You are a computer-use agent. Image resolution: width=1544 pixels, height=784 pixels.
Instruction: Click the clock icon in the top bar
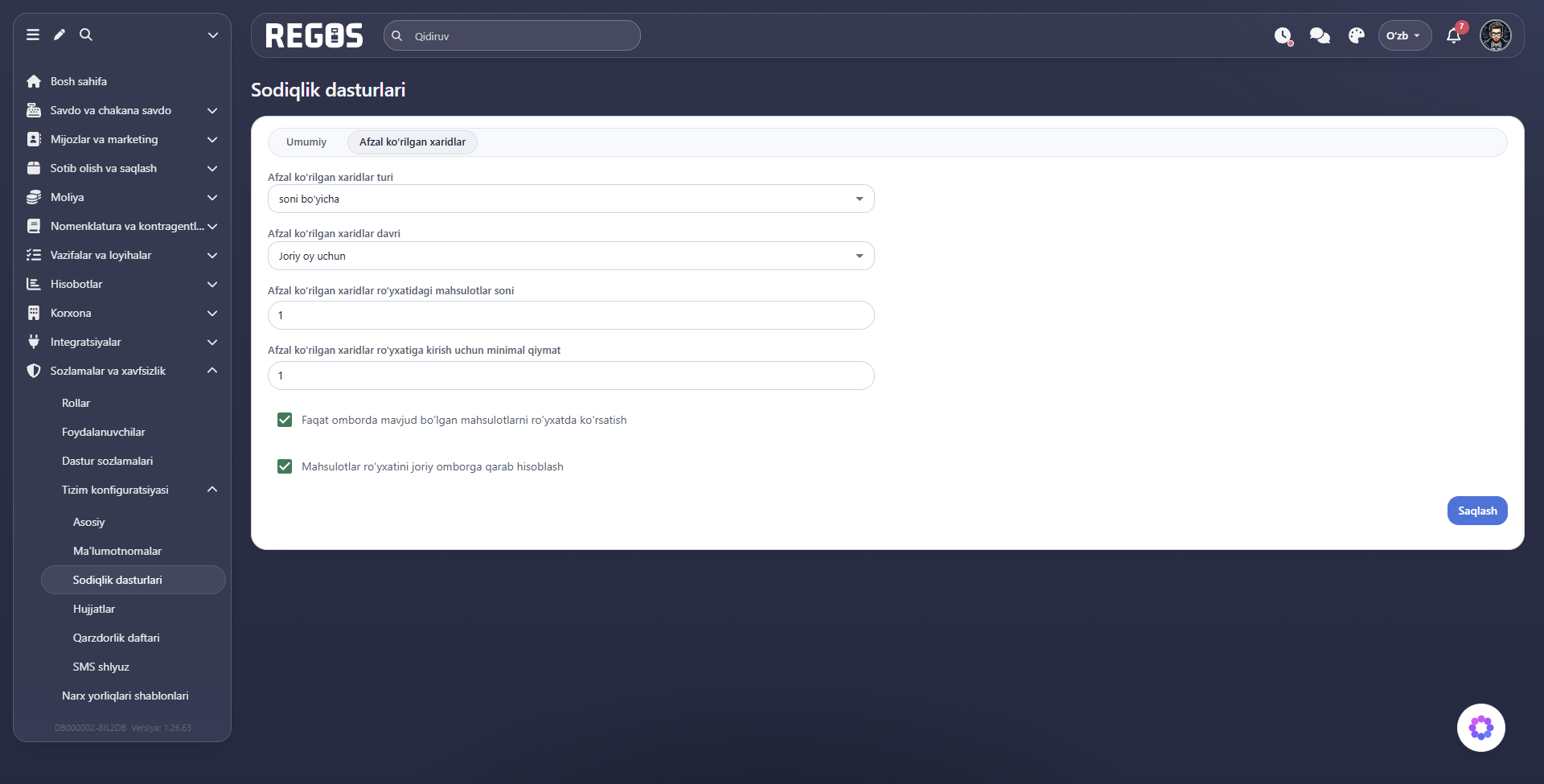tap(1283, 35)
